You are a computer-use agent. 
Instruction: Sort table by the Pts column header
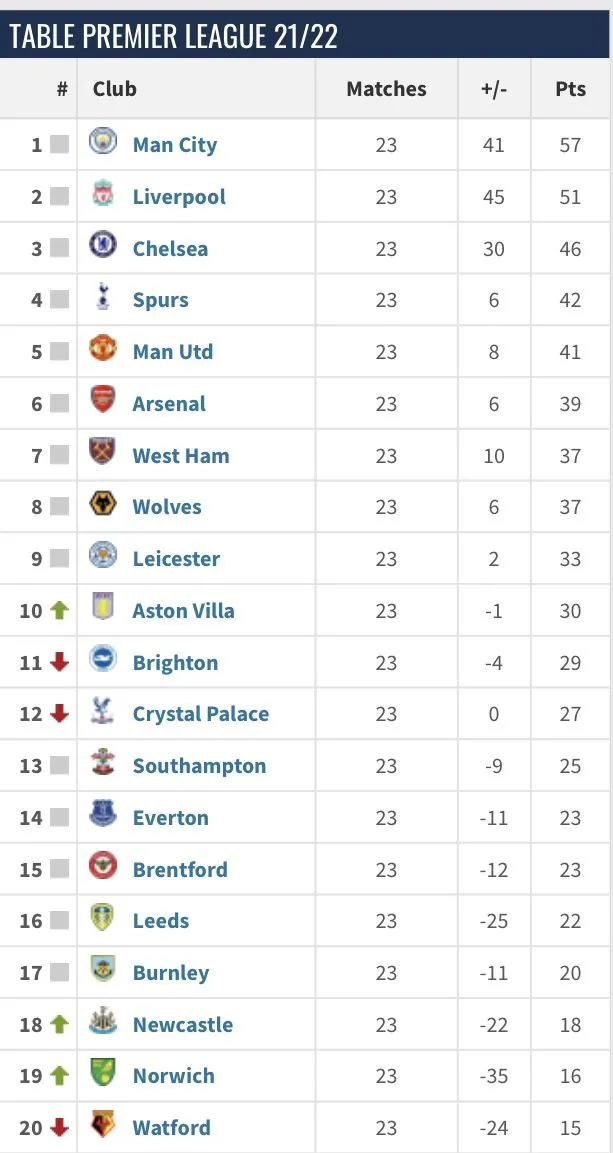(x=570, y=89)
